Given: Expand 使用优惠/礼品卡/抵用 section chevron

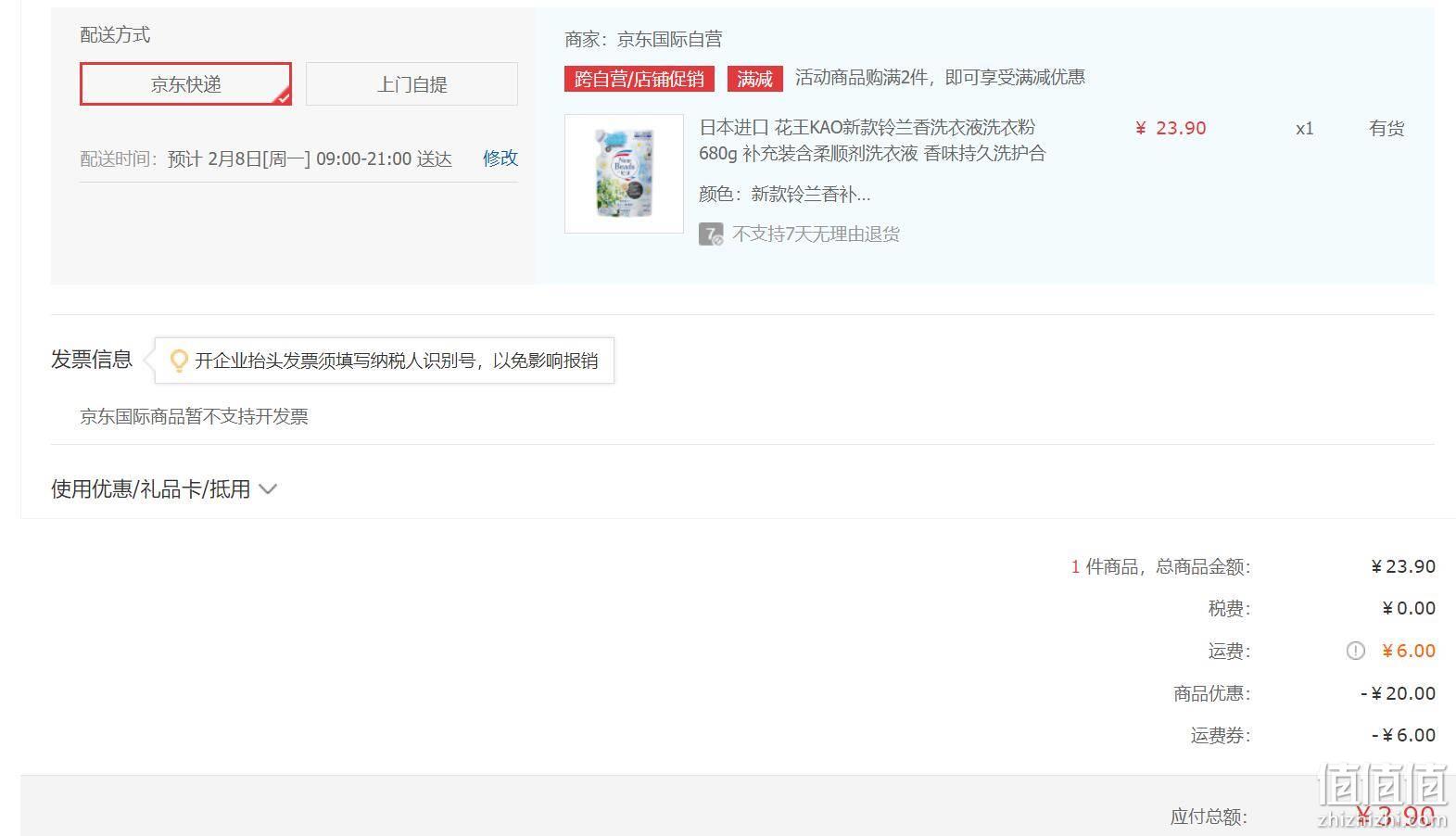Looking at the screenshot, I should point(268,489).
